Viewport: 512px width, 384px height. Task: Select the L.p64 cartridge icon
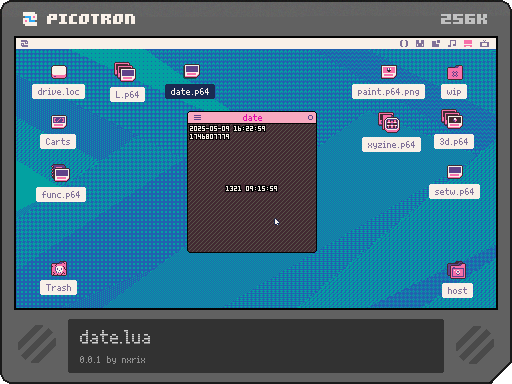(125, 72)
